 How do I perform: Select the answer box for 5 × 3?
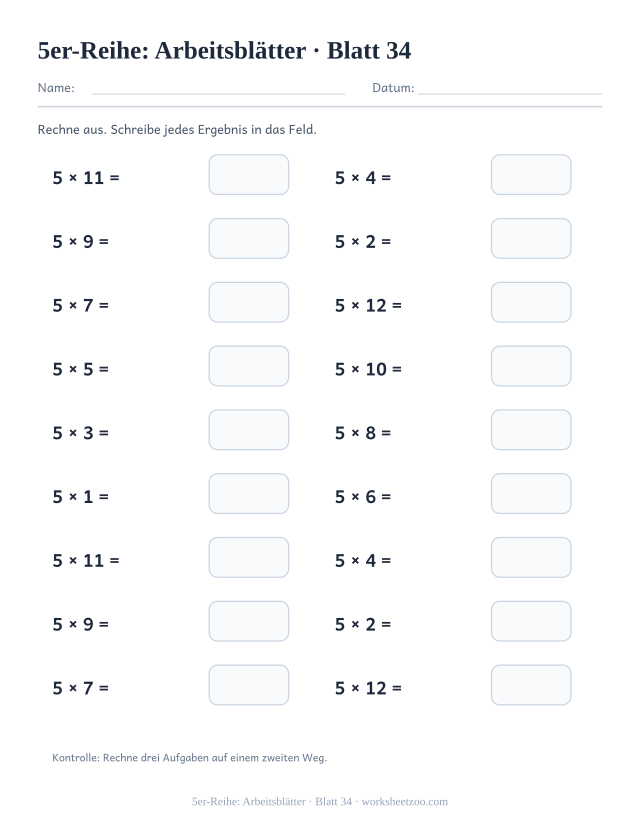pos(249,430)
